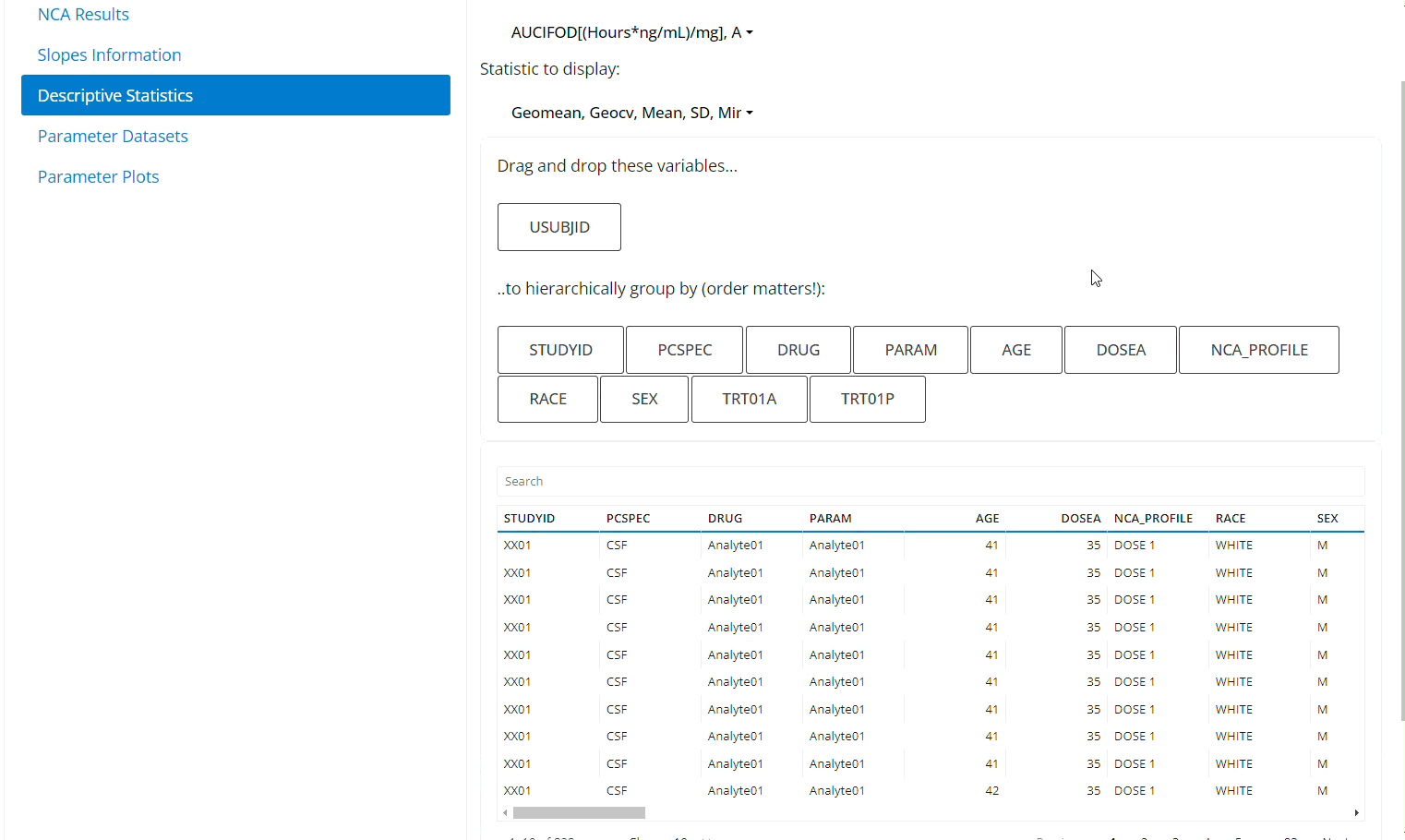
Task: Click the PCSPEC grouping box
Action: (x=684, y=350)
